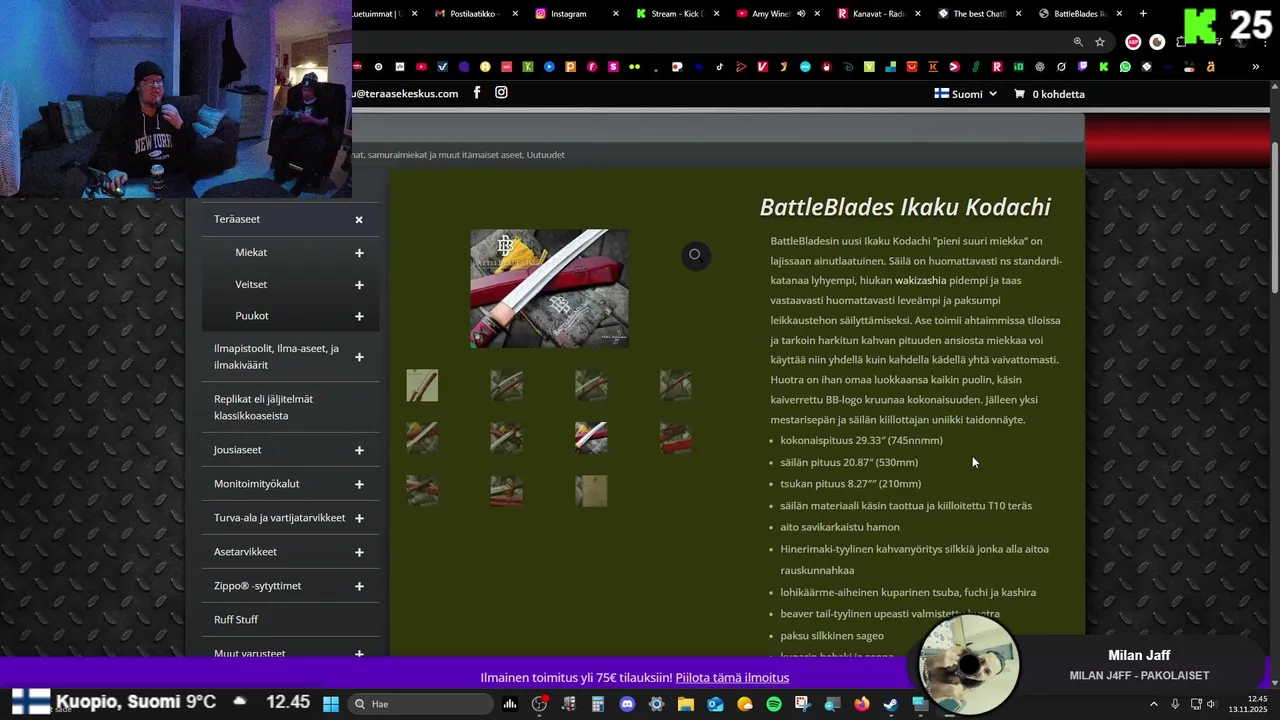Switch to the Stream - Kick tab
Viewport: 1280px width, 720px height.
pyautogui.click(x=677, y=14)
